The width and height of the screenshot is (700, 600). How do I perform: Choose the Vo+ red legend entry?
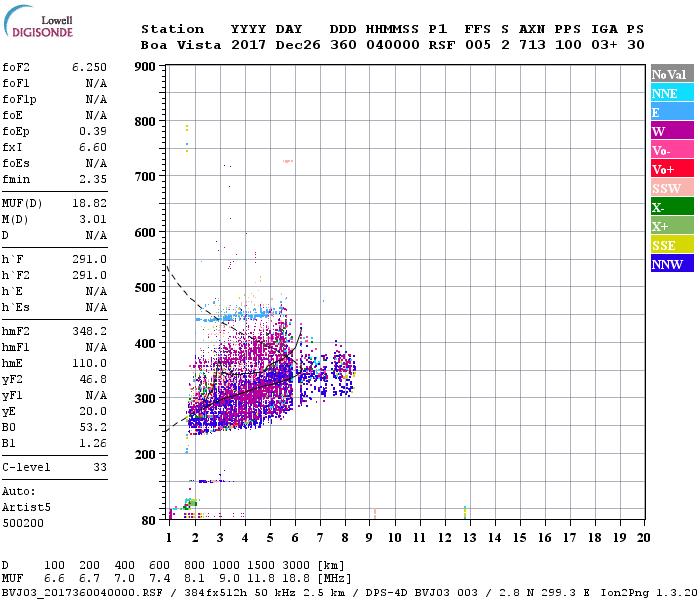671,169
